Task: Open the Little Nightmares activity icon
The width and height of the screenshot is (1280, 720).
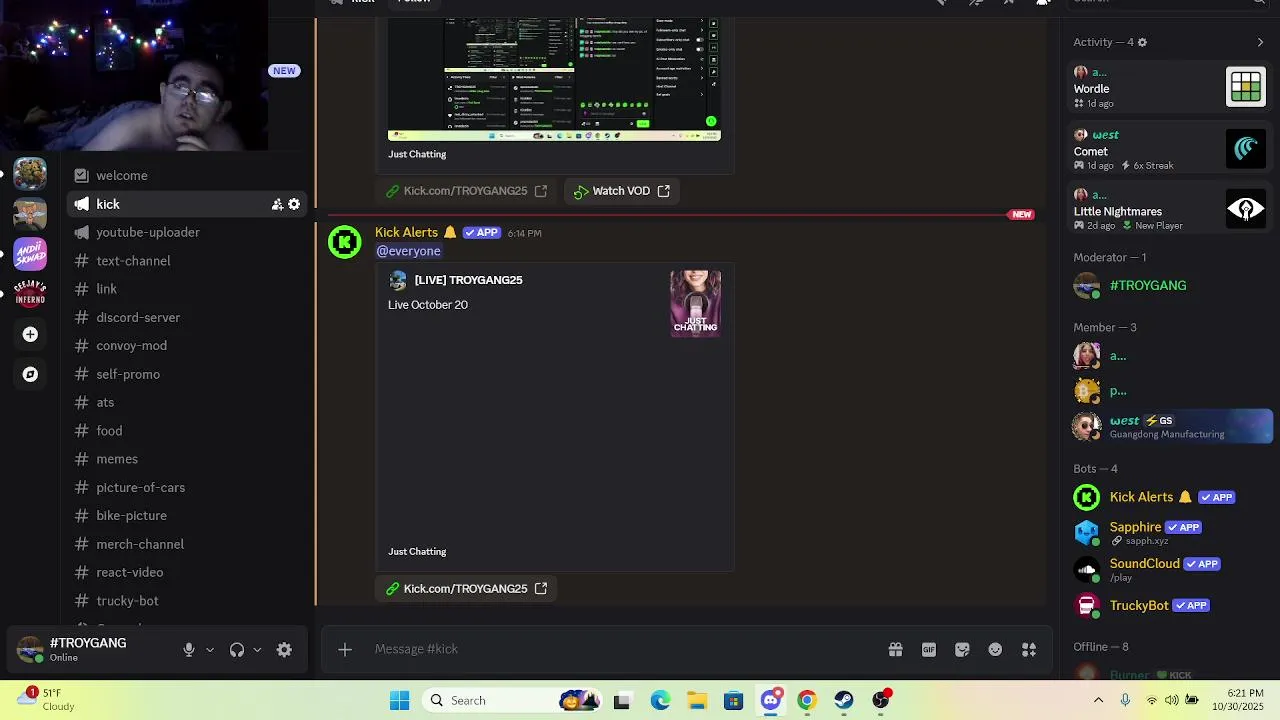Action: coord(1246,209)
